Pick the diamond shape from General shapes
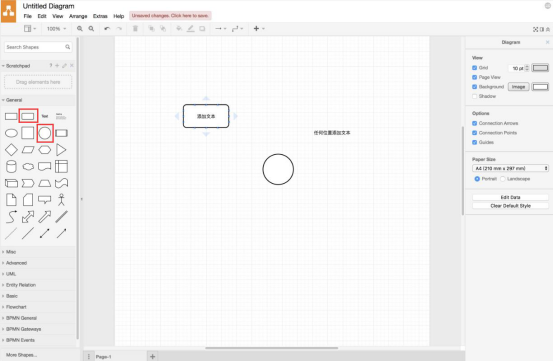Image resolution: width=554 pixels, height=362 pixels. 11,150
